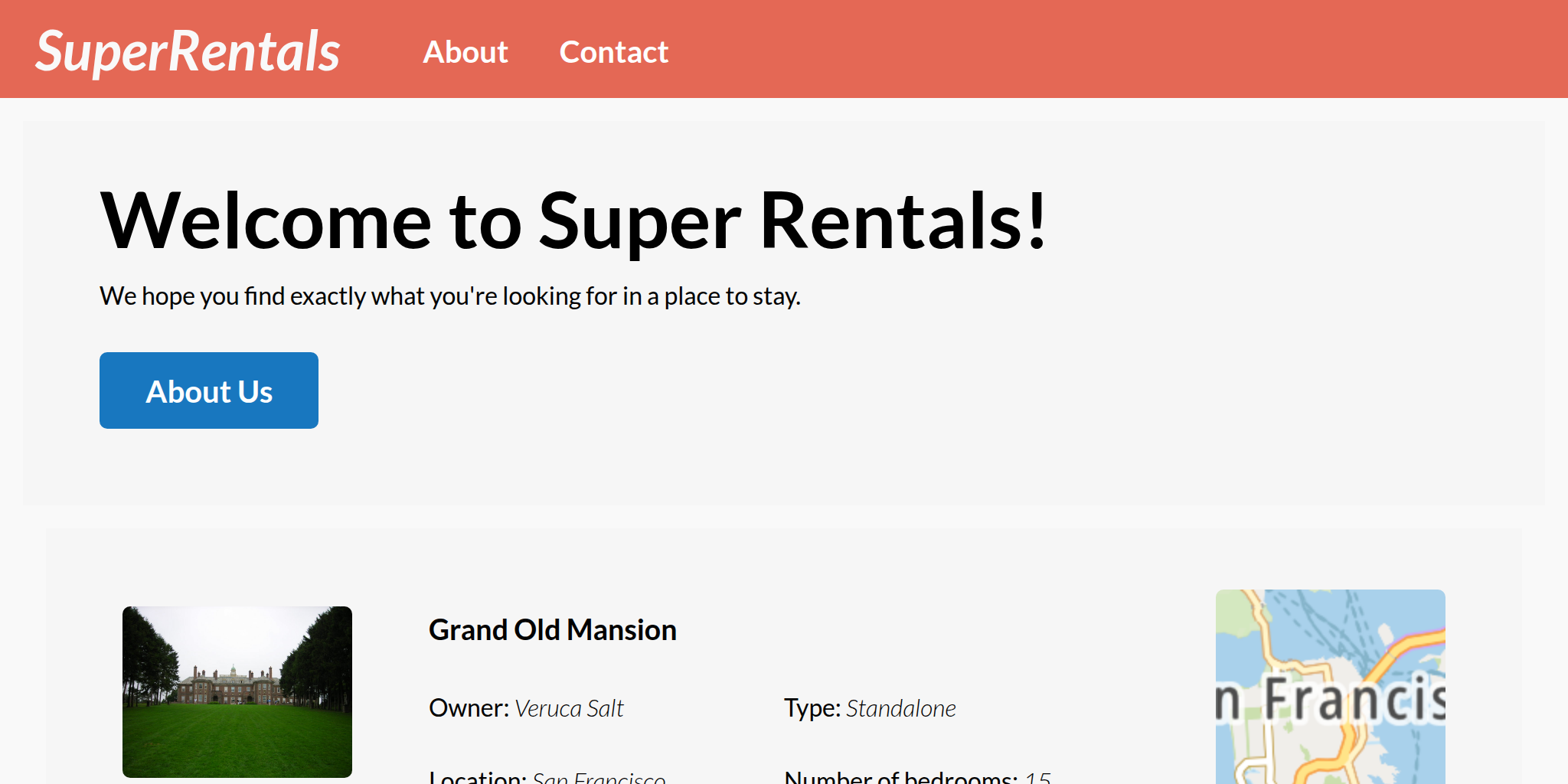Click the welcome subtitle paragraph text
Image resolution: width=1568 pixels, height=784 pixels.
tap(449, 296)
